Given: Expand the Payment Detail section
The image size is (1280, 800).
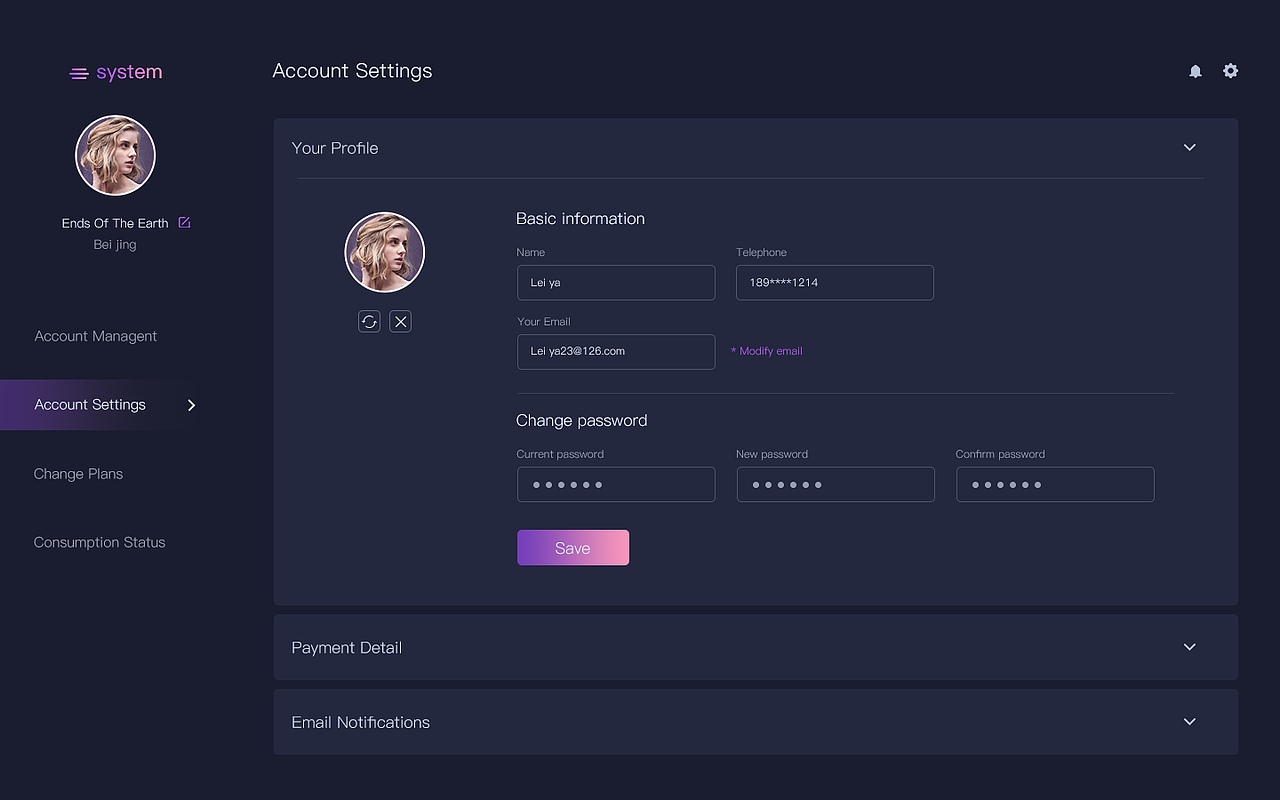Looking at the screenshot, I should 1189,647.
